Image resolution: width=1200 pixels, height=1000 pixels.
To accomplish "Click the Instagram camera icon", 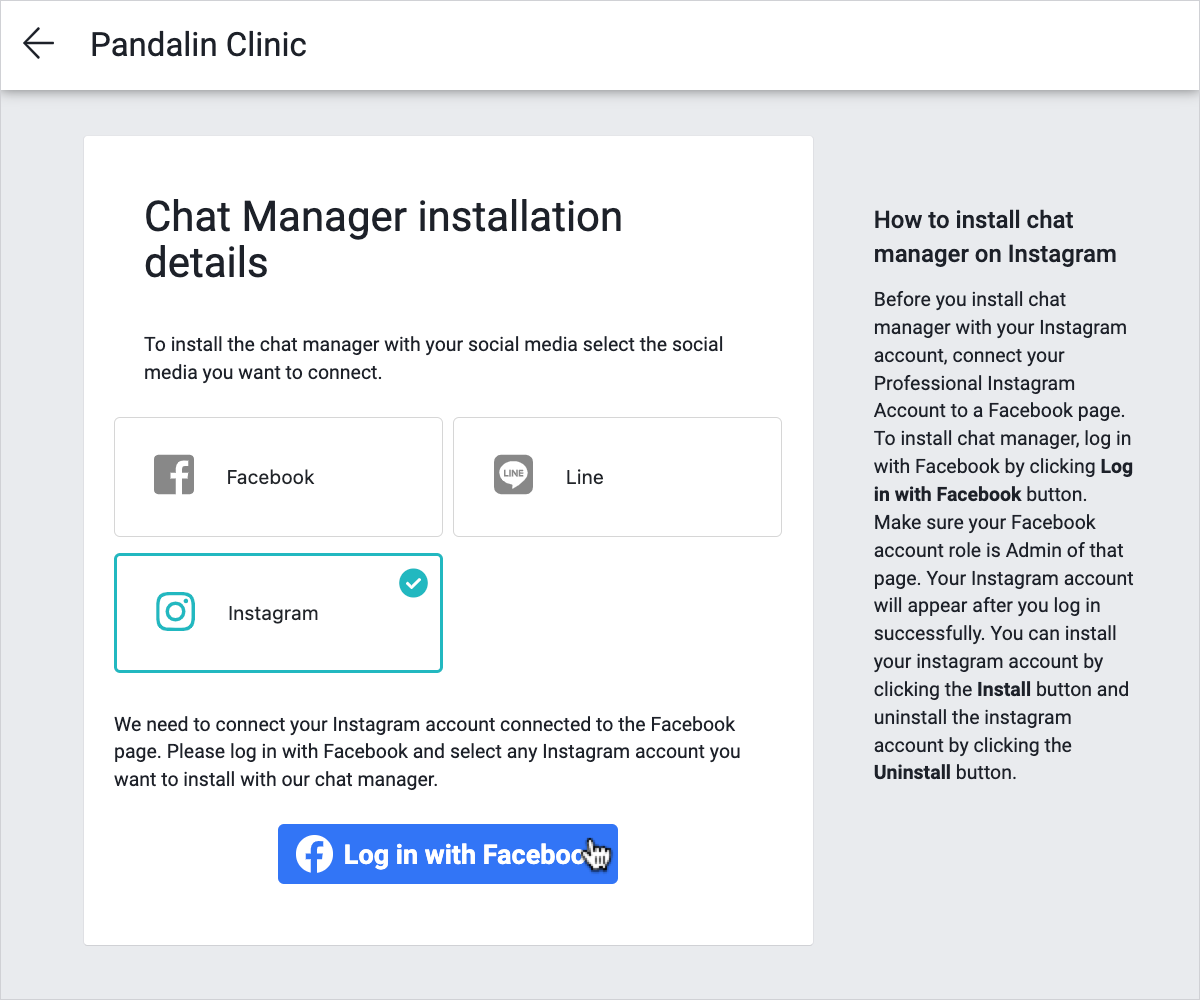I will (175, 612).
